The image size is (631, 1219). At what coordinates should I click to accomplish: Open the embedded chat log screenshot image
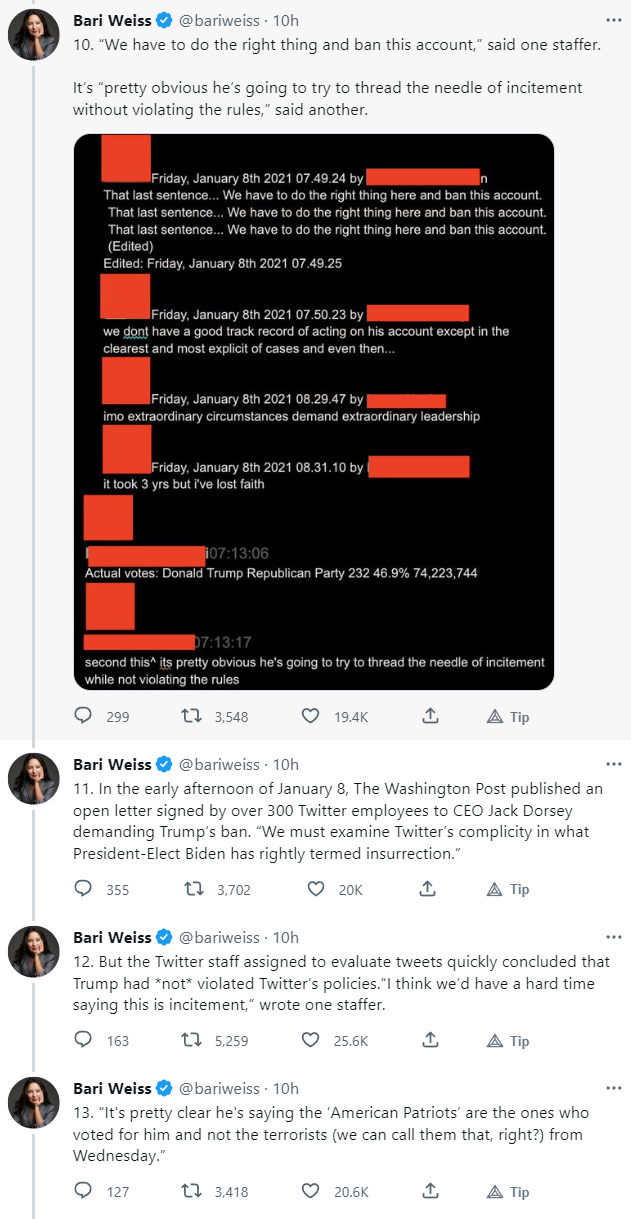click(x=314, y=411)
